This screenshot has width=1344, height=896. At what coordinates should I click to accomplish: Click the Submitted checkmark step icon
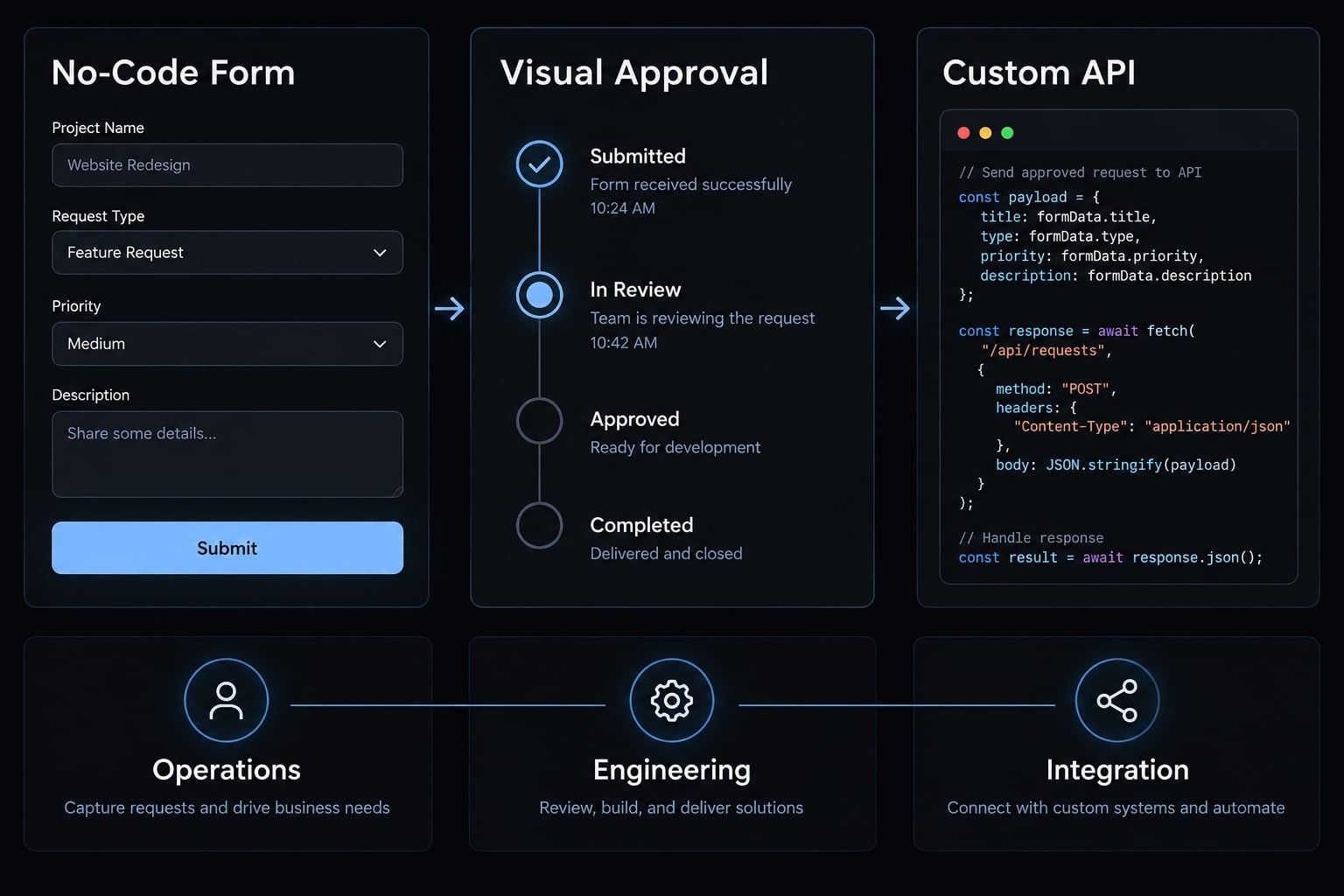click(x=540, y=164)
